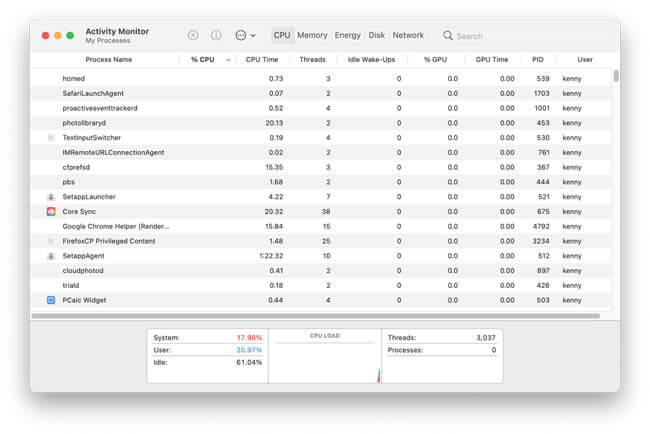The width and height of the screenshot is (650, 434).
Task: Select the cloudphotod process
Action: coord(82,271)
